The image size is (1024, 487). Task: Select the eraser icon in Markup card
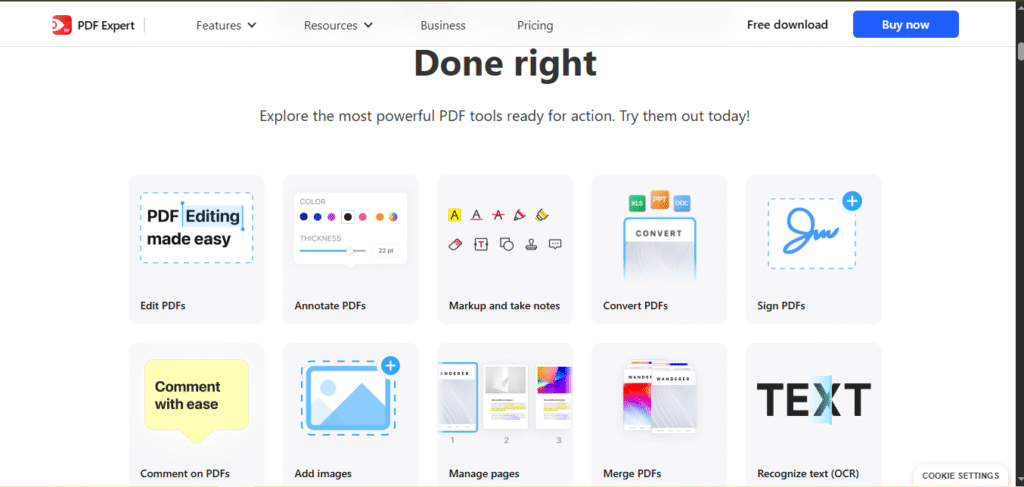454,243
